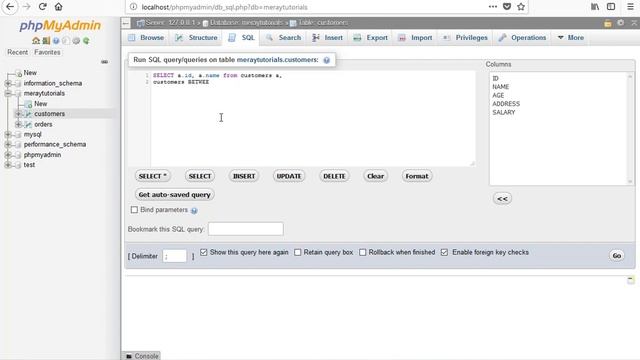Go to the phpMyAdmin home icon
Screen dimensions: 640x360
coord(36,41)
